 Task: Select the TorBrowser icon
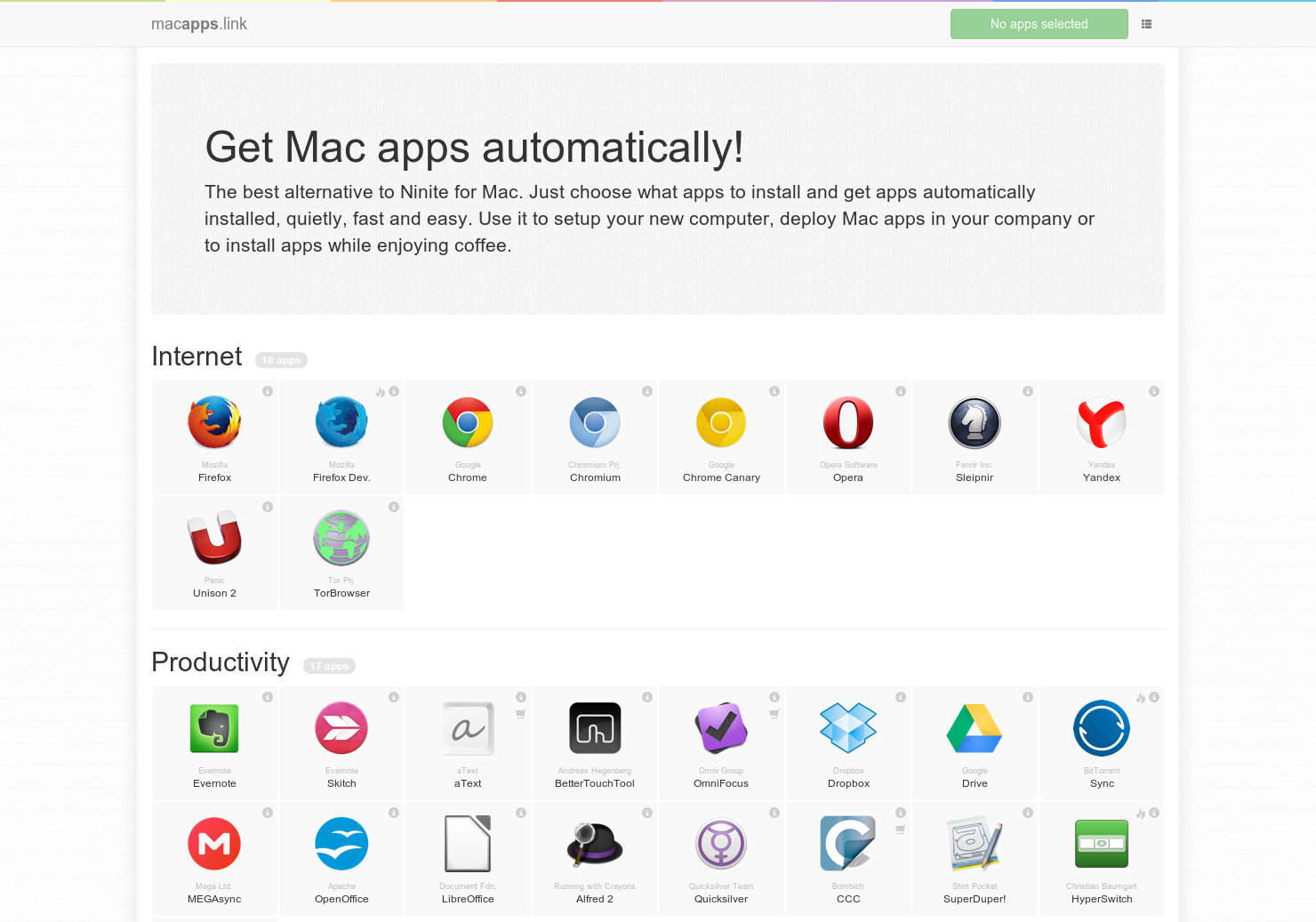(341, 538)
